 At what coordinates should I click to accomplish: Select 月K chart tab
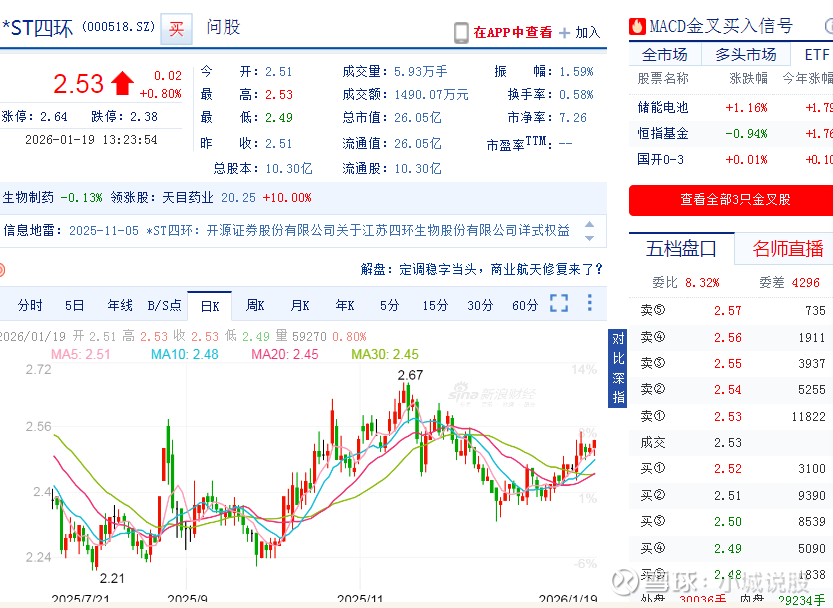pos(300,305)
